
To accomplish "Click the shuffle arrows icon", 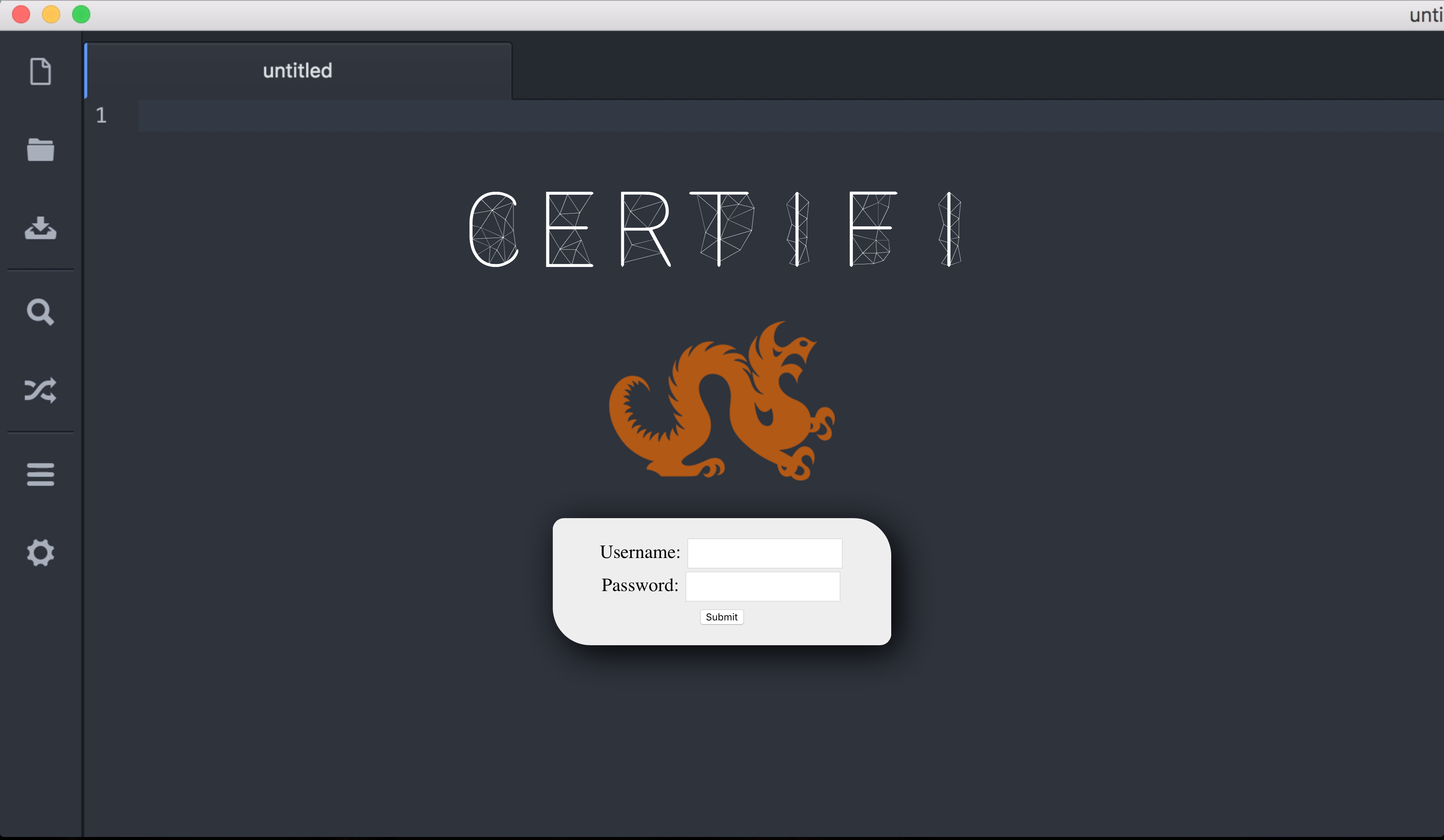I will pyautogui.click(x=40, y=390).
